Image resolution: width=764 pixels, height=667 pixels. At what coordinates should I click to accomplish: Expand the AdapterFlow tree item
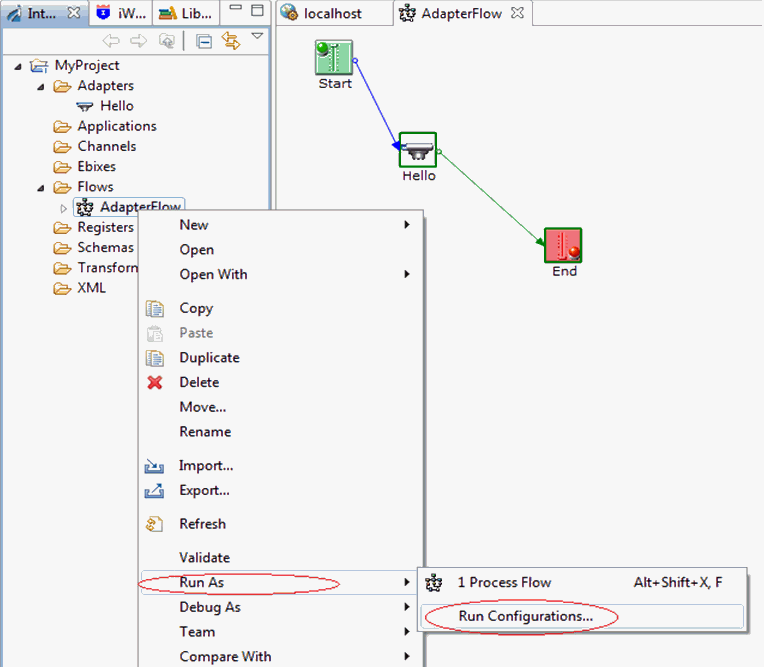[63, 208]
